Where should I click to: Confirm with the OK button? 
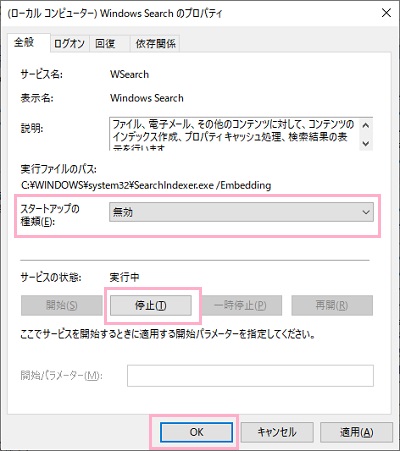click(196, 432)
